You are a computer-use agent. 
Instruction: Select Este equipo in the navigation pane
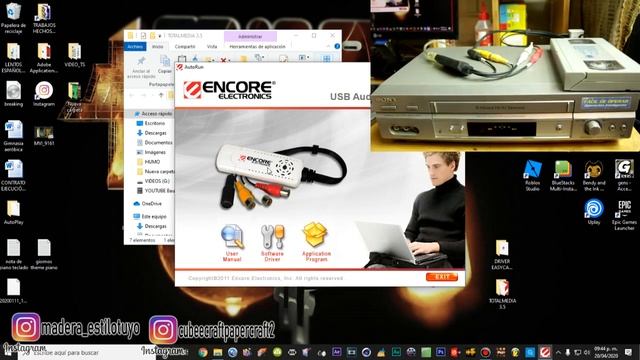[150, 216]
